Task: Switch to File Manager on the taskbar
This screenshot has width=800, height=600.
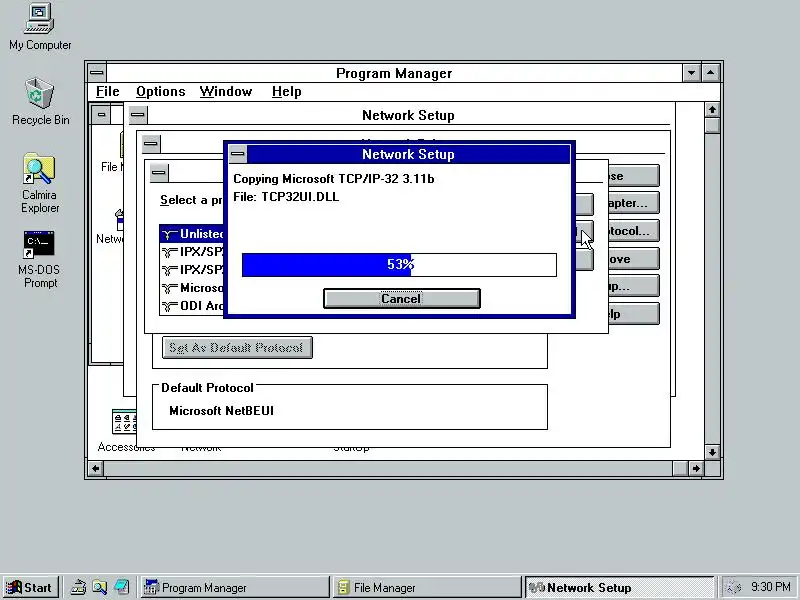Action: point(427,587)
